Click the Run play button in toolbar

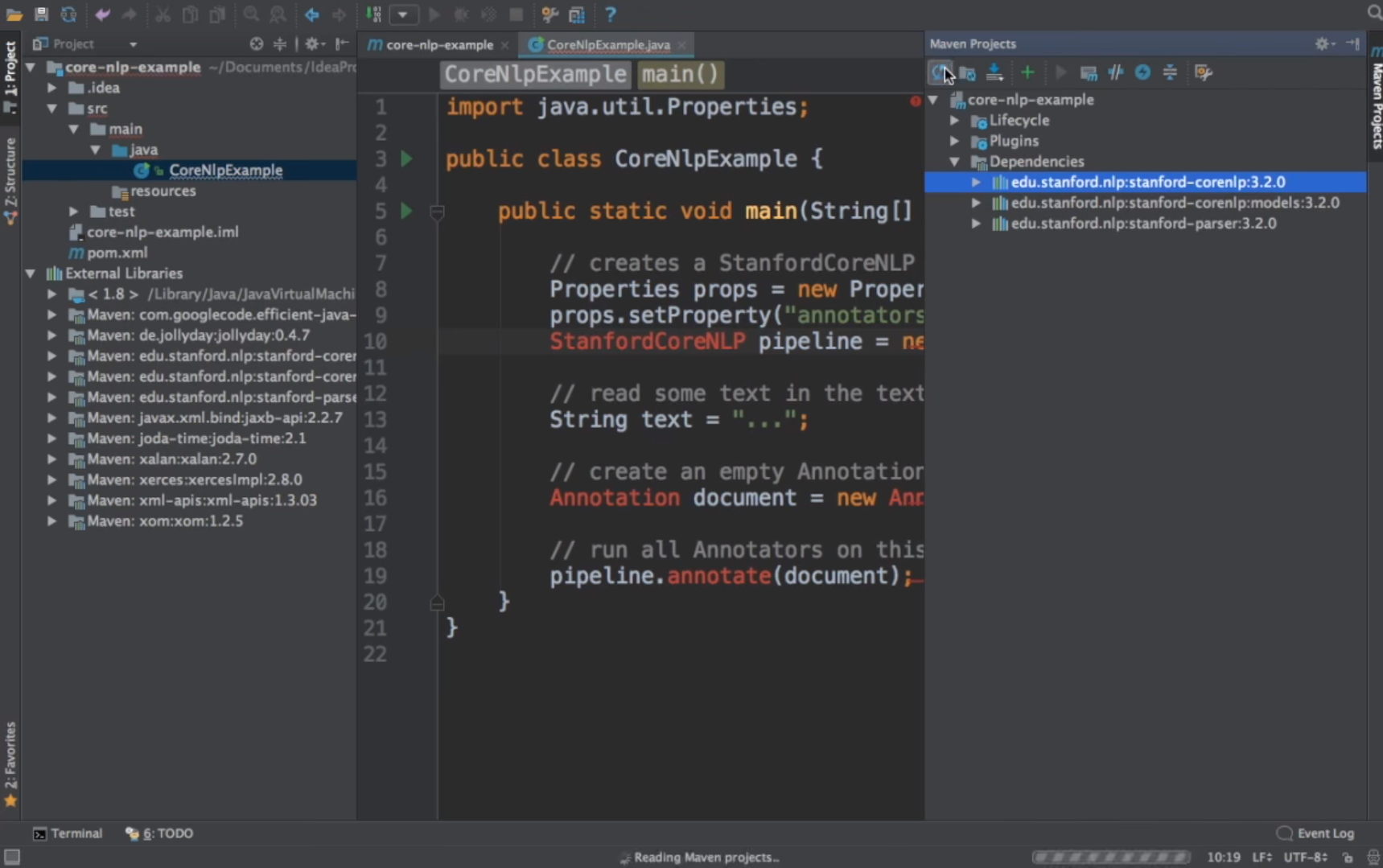tap(434, 14)
